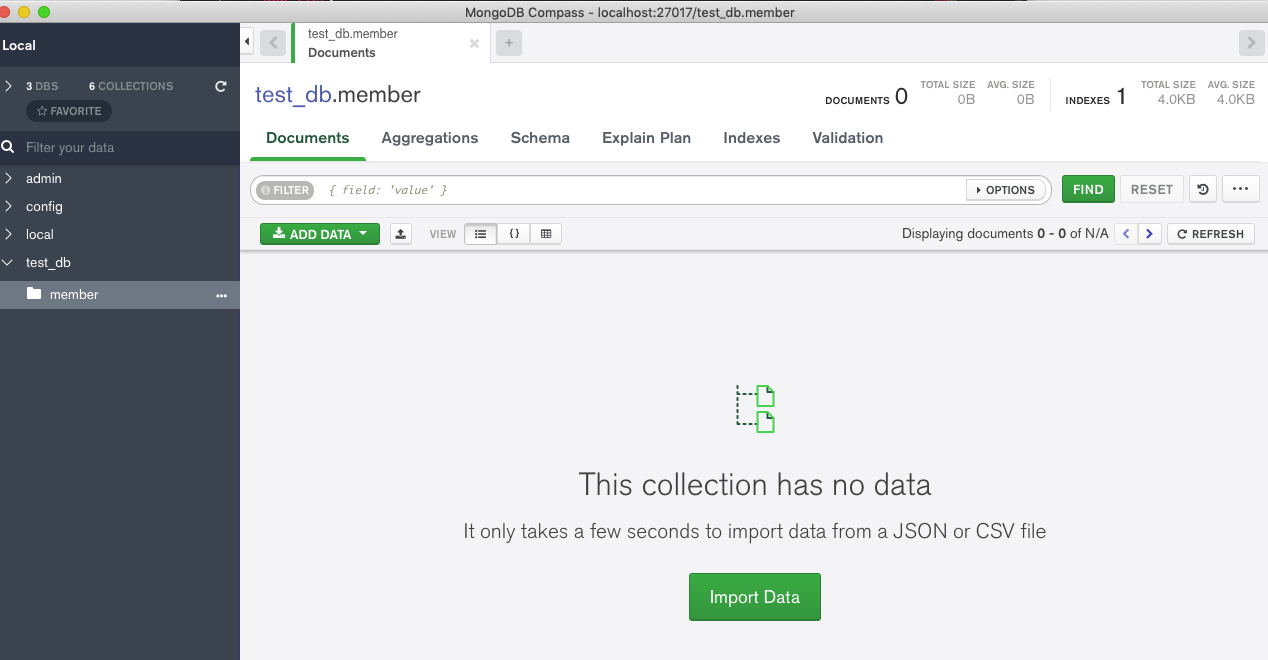Screen dimensions: 1268x660
Task: Open the query bar three-dots menu
Action: [x=1240, y=189]
